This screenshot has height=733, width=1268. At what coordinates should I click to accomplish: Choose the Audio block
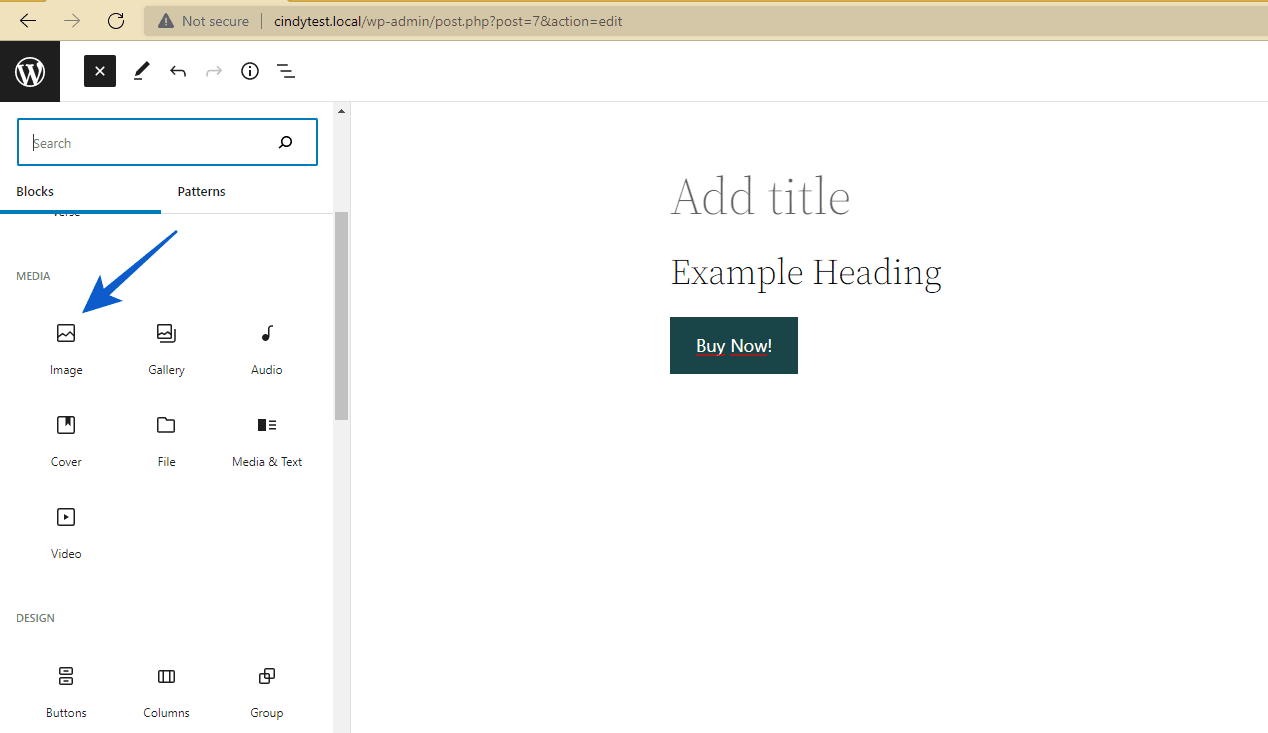pos(266,333)
